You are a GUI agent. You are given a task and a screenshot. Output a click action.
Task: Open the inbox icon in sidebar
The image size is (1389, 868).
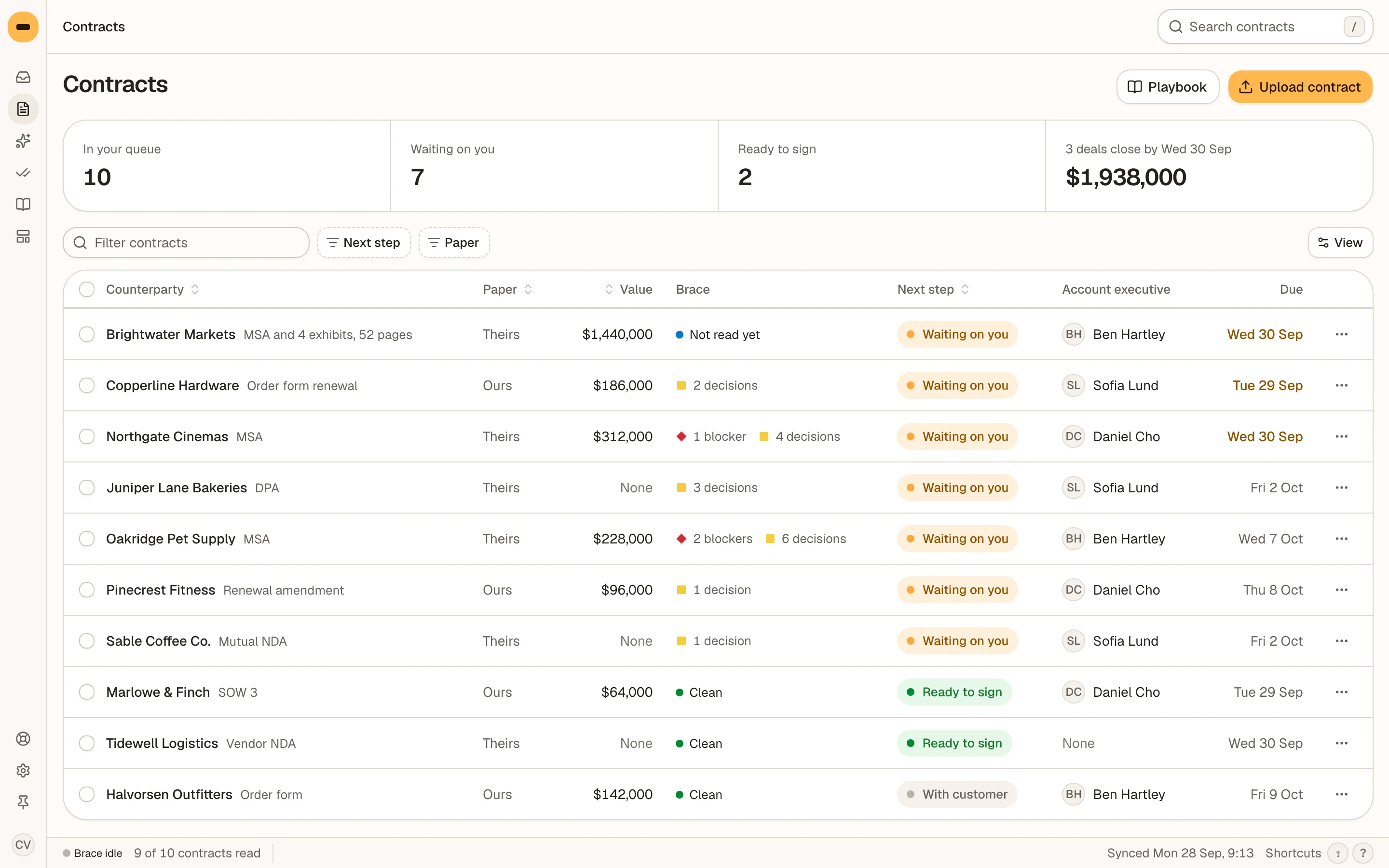tap(23, 77)
